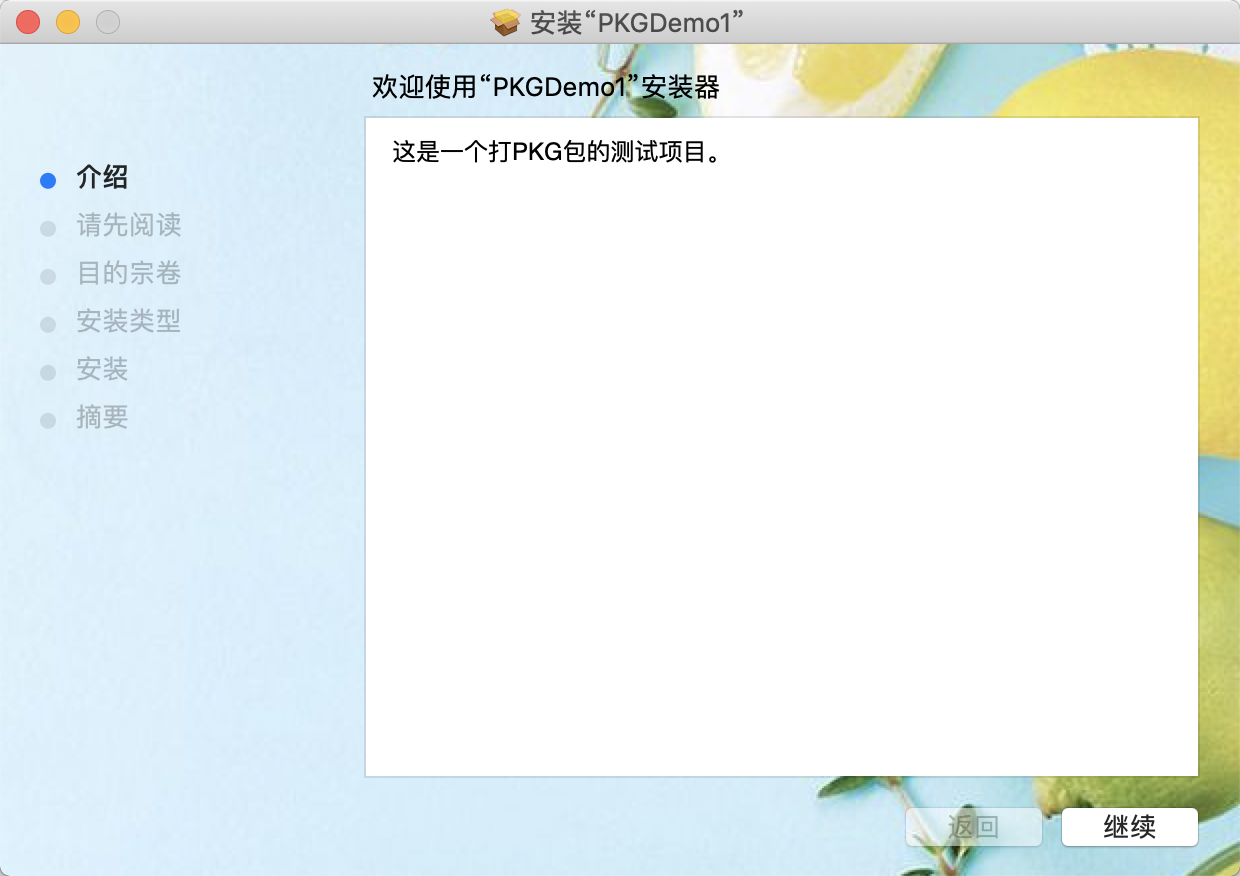Click the package icon in the title bar

(504, 20)
